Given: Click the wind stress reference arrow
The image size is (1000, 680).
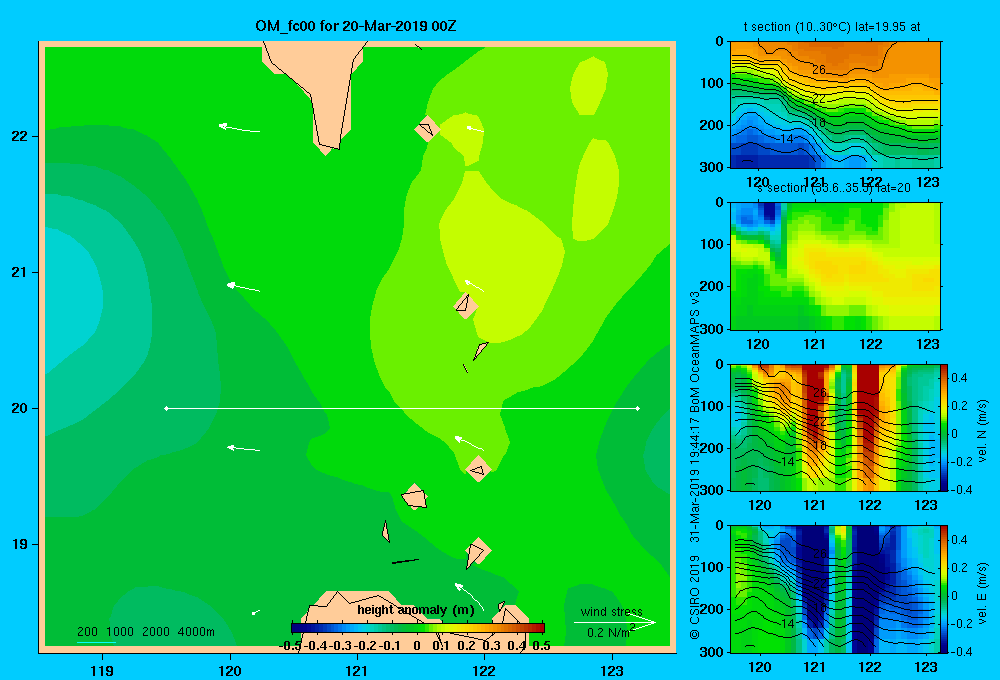Looking at the screenshot, I should click(615, 623).
